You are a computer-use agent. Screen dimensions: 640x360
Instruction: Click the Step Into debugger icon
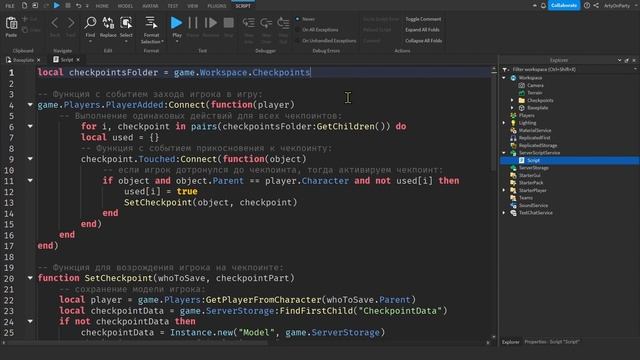(x=249, y=23)
